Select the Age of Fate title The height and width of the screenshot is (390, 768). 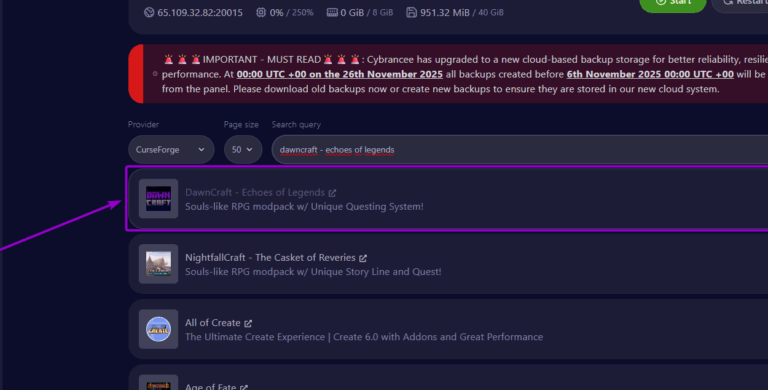click(x=211, y=387)
